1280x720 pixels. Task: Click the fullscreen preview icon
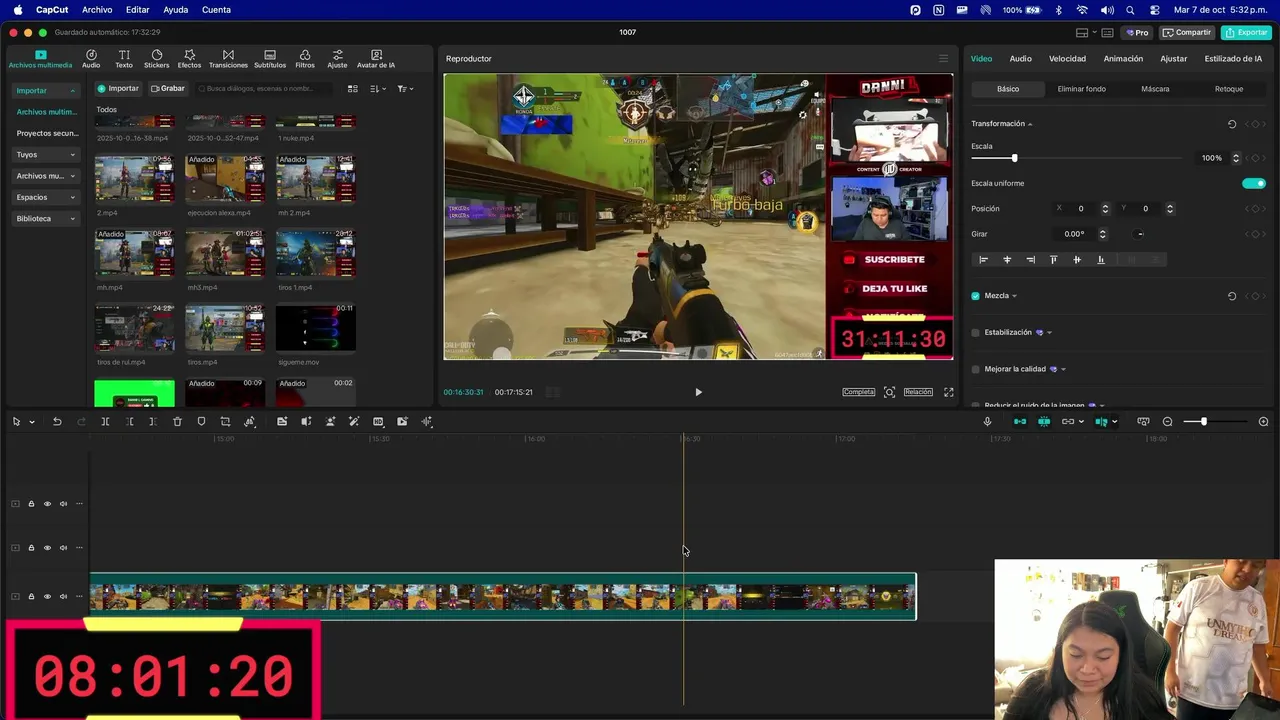tap(948, 392)
